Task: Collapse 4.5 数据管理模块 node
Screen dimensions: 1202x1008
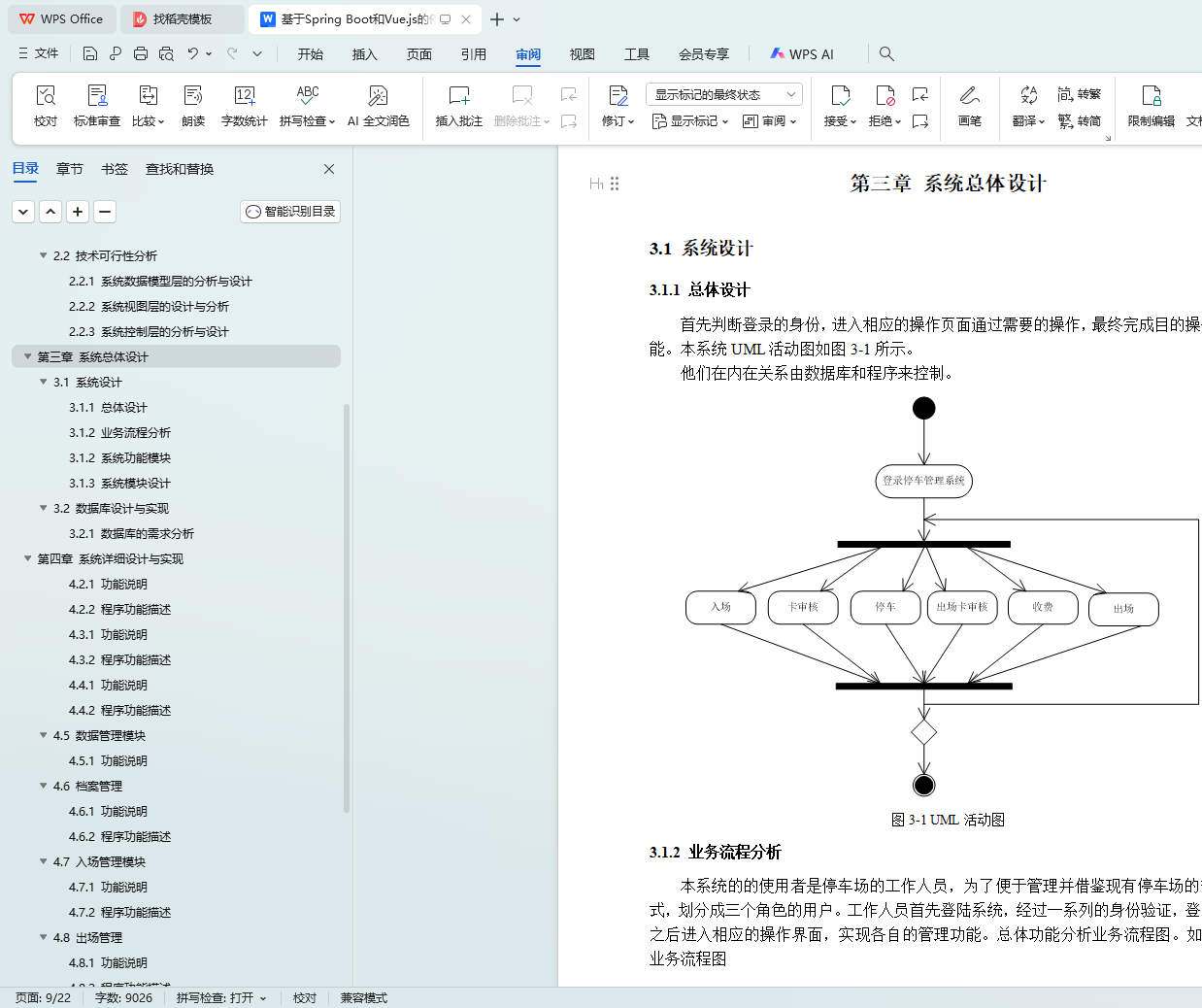Action: tap(44, 735)
